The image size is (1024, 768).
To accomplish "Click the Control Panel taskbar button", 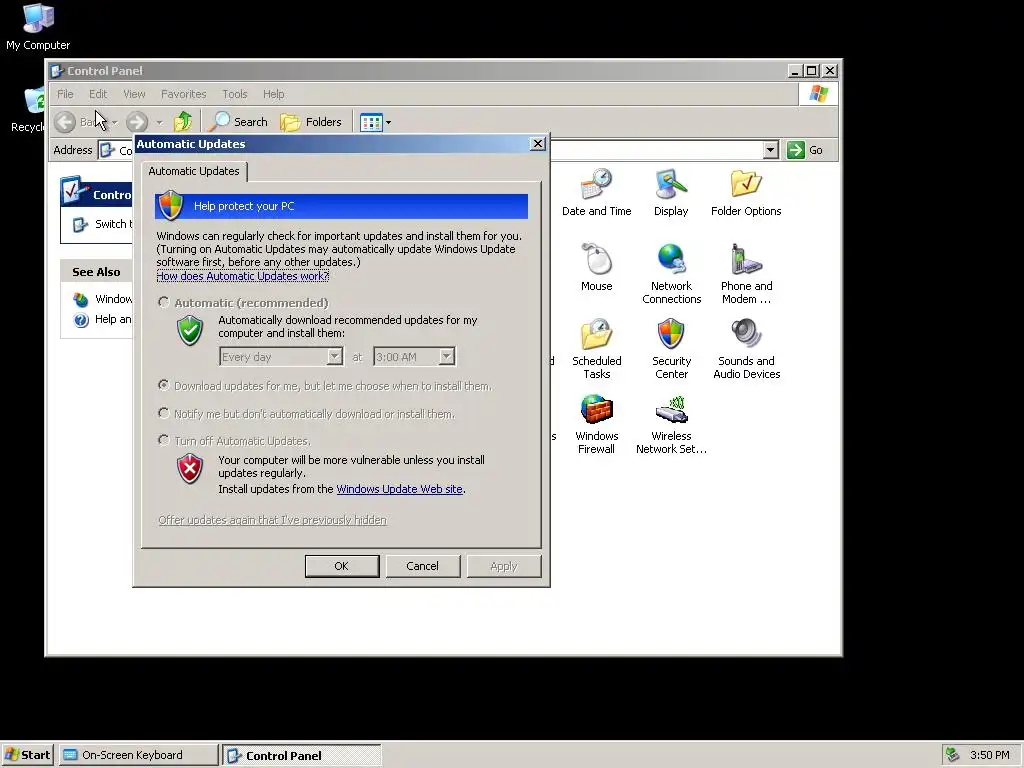I will tap(301, 756).
